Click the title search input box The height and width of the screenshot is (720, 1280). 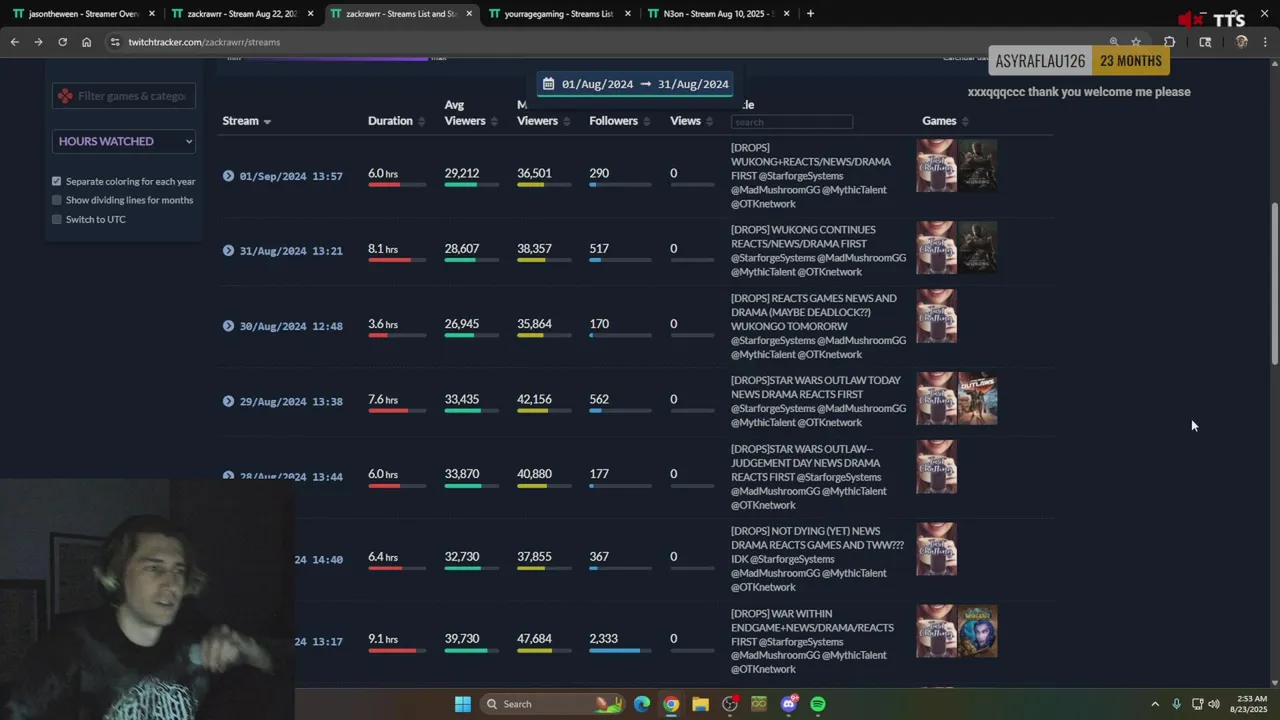pyautogui.click(x=792, y=122)
